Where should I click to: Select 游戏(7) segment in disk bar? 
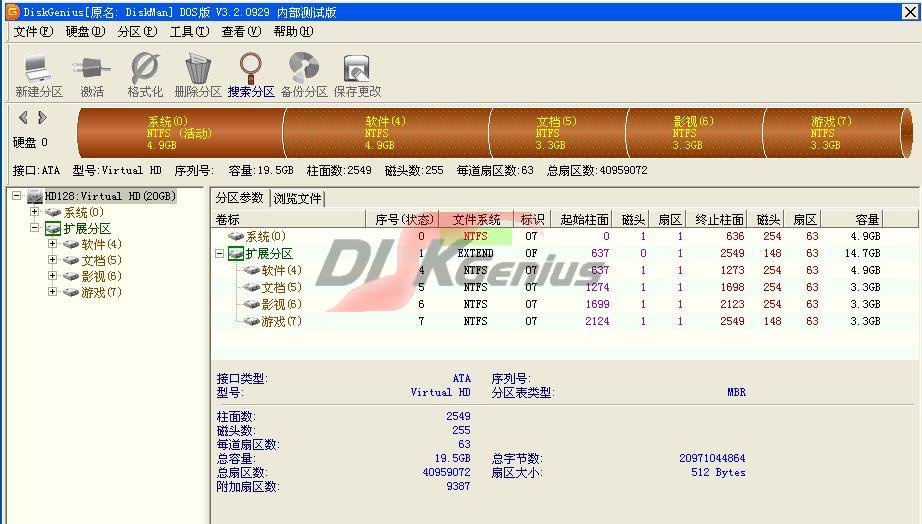click(831, 133)
